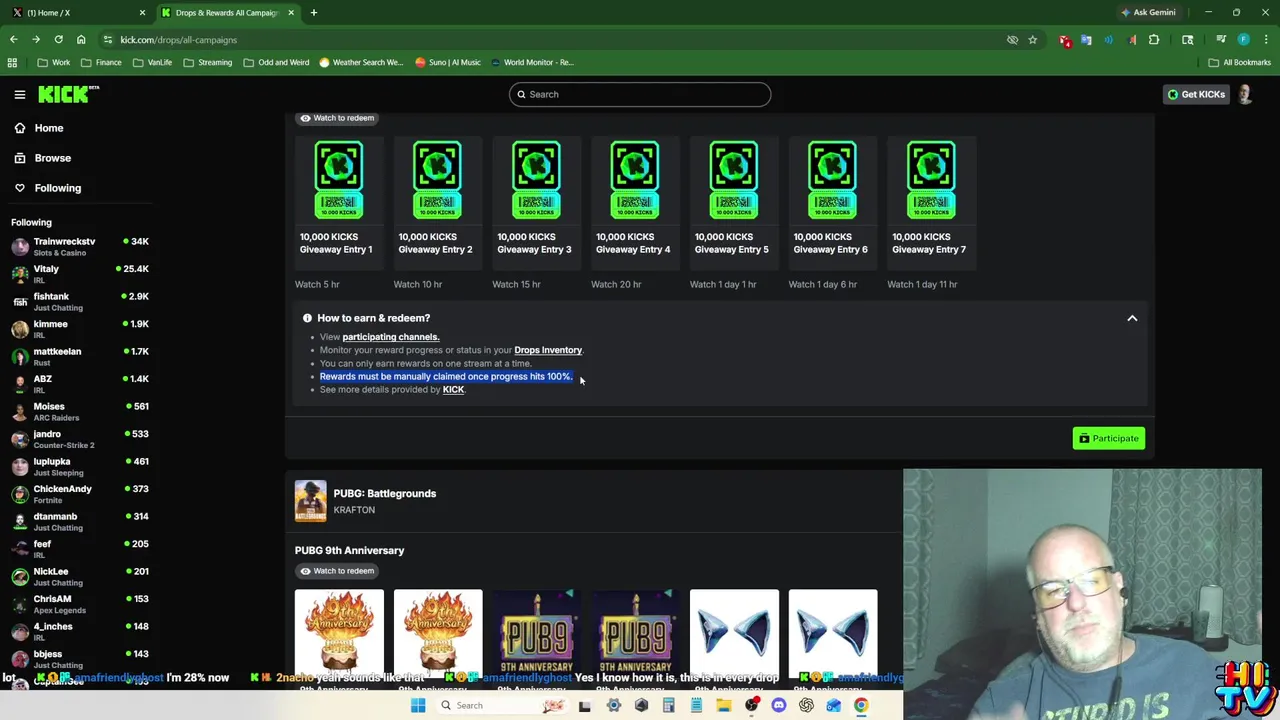Image resolution: width=1280 pixels, height=720 pixels.
Task: Reload the page
Action: [58, 40]
